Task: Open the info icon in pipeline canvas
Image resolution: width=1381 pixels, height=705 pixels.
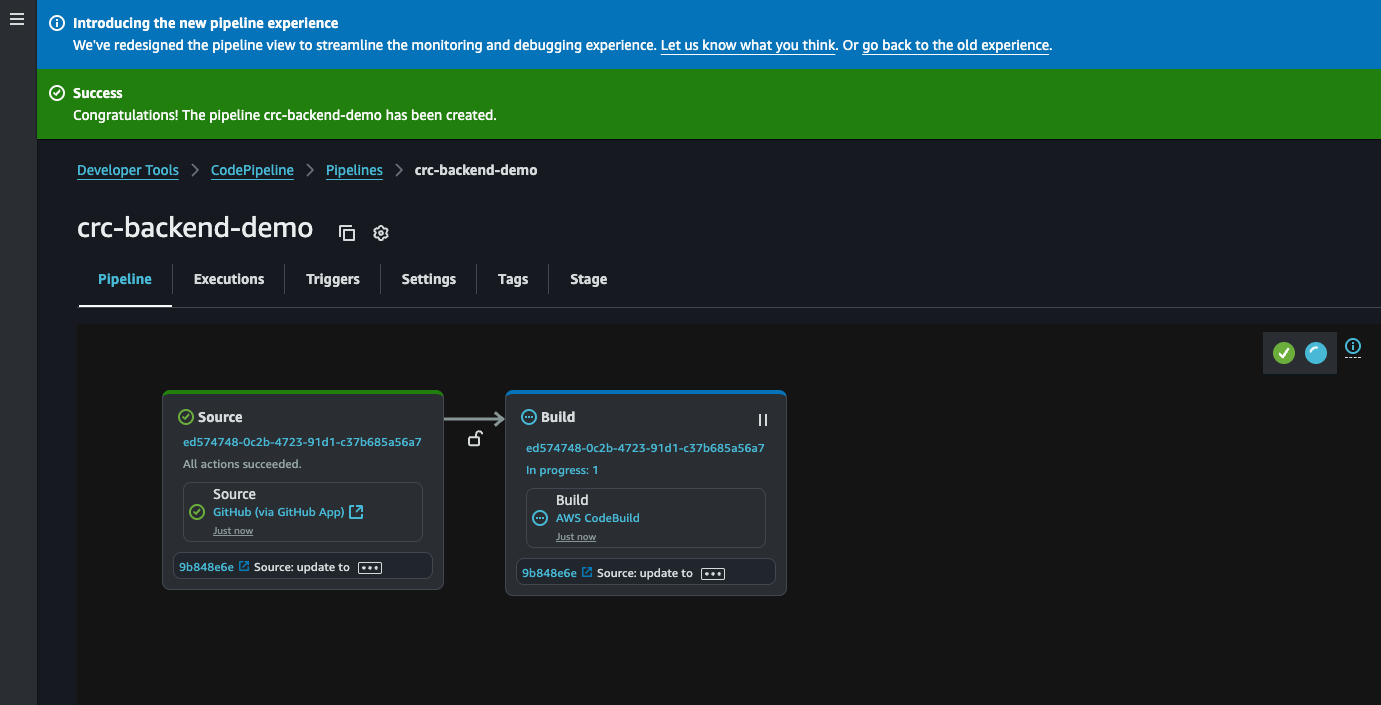Action: pyautogui.click(x=1353, y=346)
